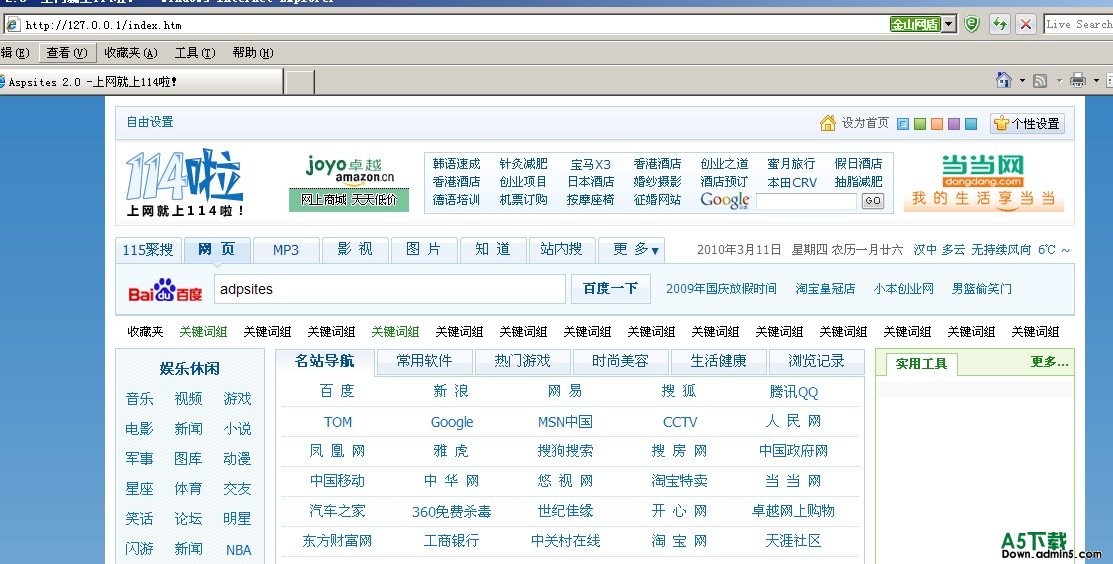Image resolution: width=1113 pixels, height=564 pixels.
Task: Click the 百度一下 search button
Action: coord(610,289)
